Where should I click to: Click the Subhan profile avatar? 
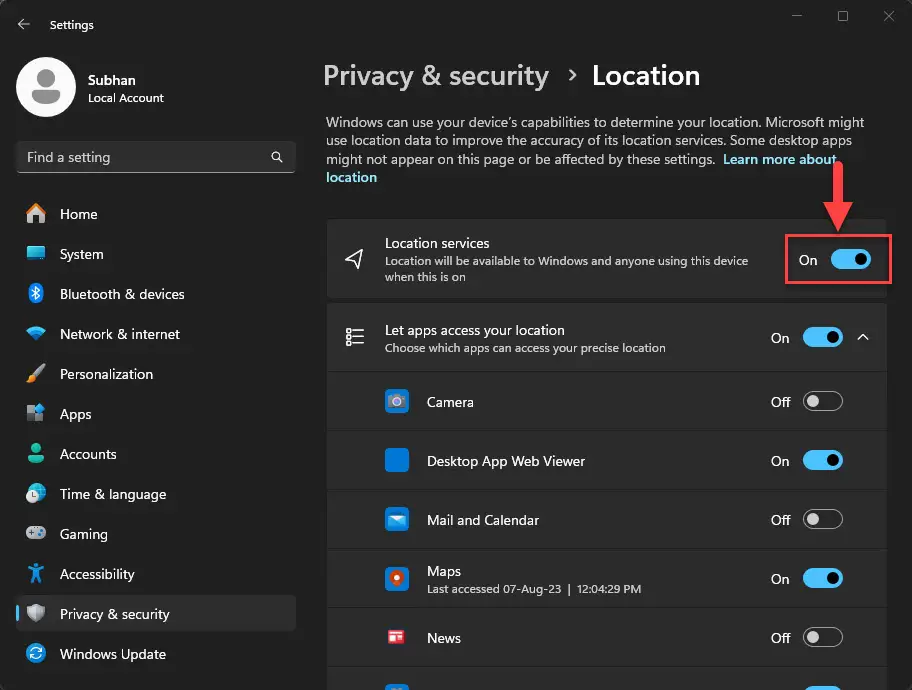click(x=46, y=87)
